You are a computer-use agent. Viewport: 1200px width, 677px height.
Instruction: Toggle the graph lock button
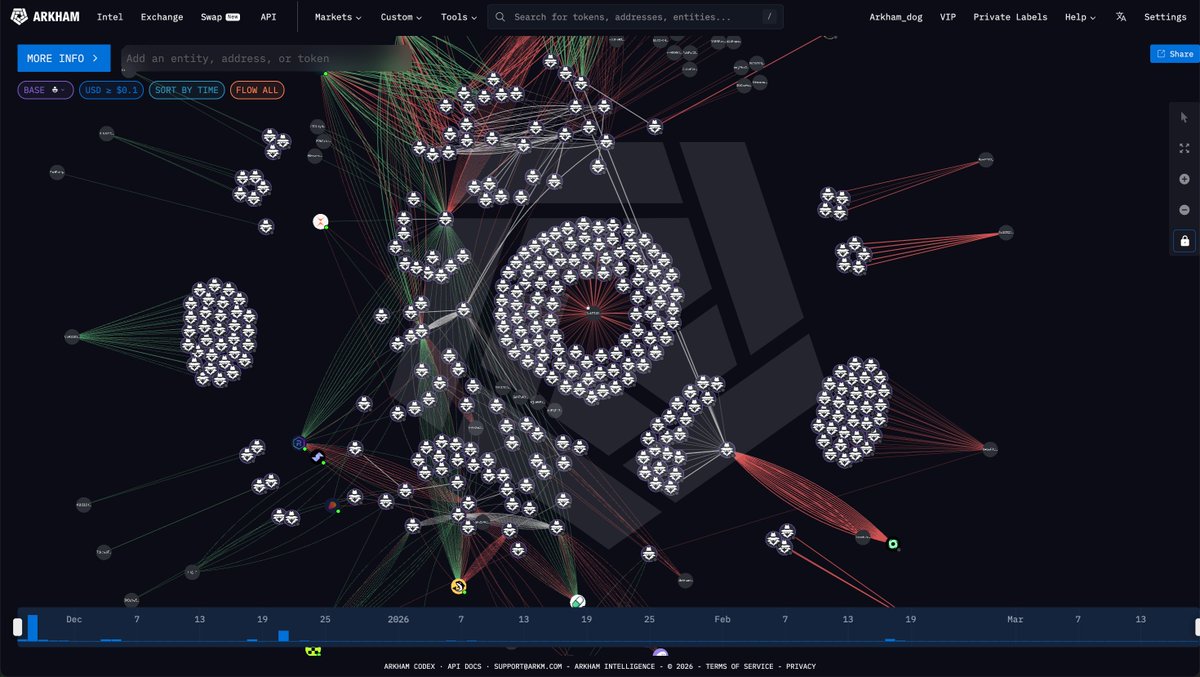(1184, 241)
